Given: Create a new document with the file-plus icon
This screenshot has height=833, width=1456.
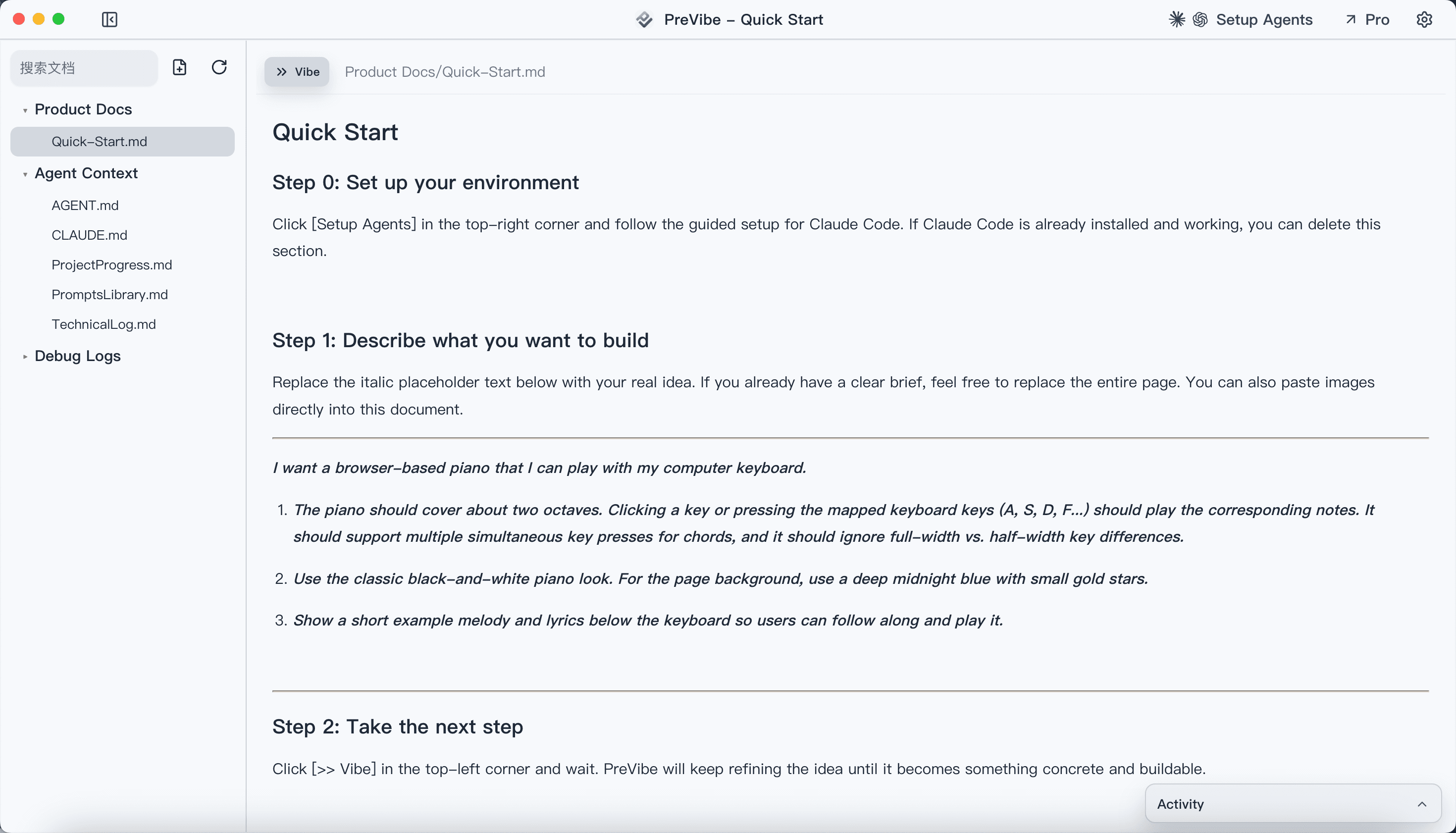Looking at the screenshot, I should [179, 67].
